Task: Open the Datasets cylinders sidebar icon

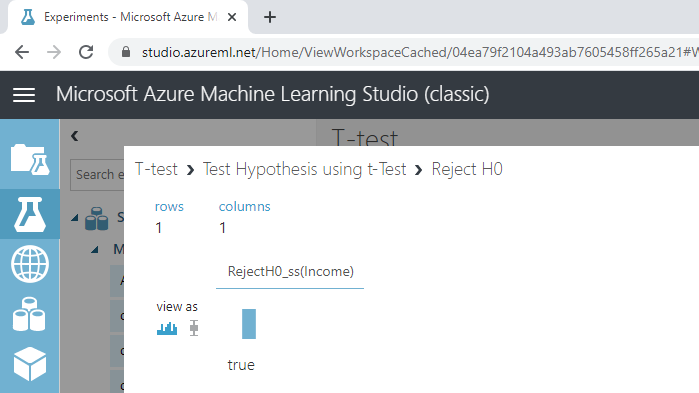Action: 29,314
